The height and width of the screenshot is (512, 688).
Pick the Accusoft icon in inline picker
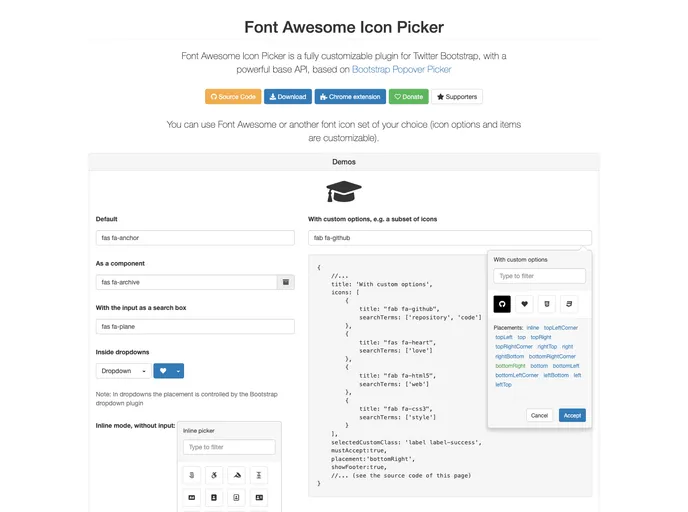237,475
